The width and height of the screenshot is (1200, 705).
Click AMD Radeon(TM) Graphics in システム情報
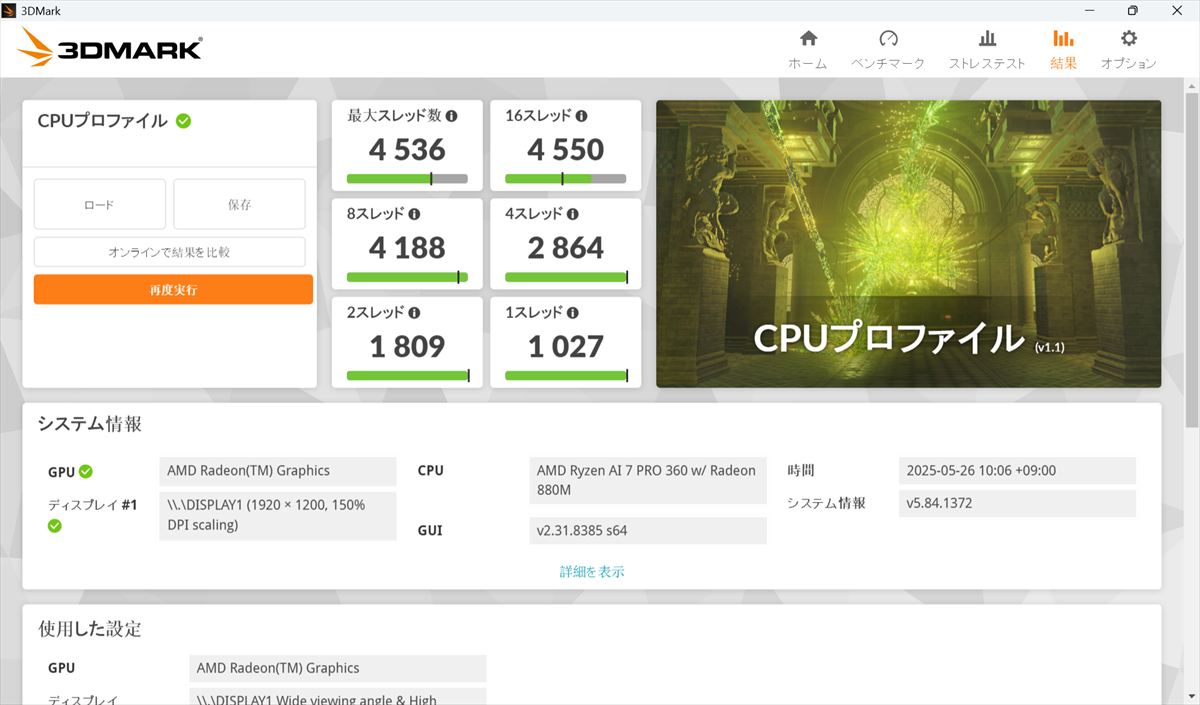[278, 471]
